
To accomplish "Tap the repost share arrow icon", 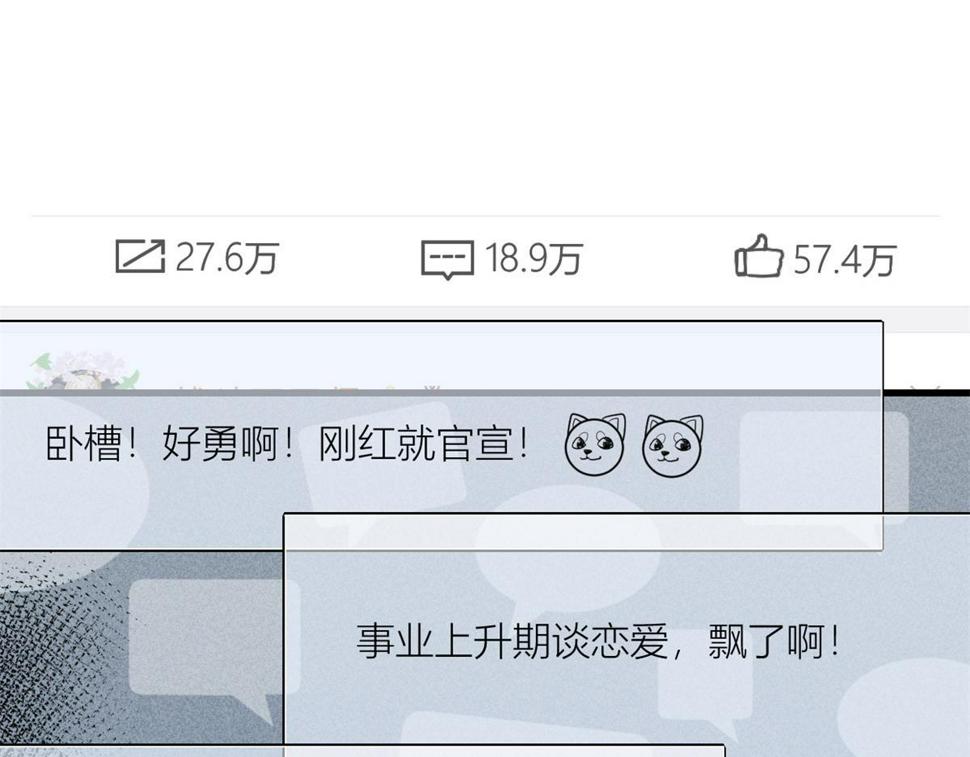I will pos(140,256).
